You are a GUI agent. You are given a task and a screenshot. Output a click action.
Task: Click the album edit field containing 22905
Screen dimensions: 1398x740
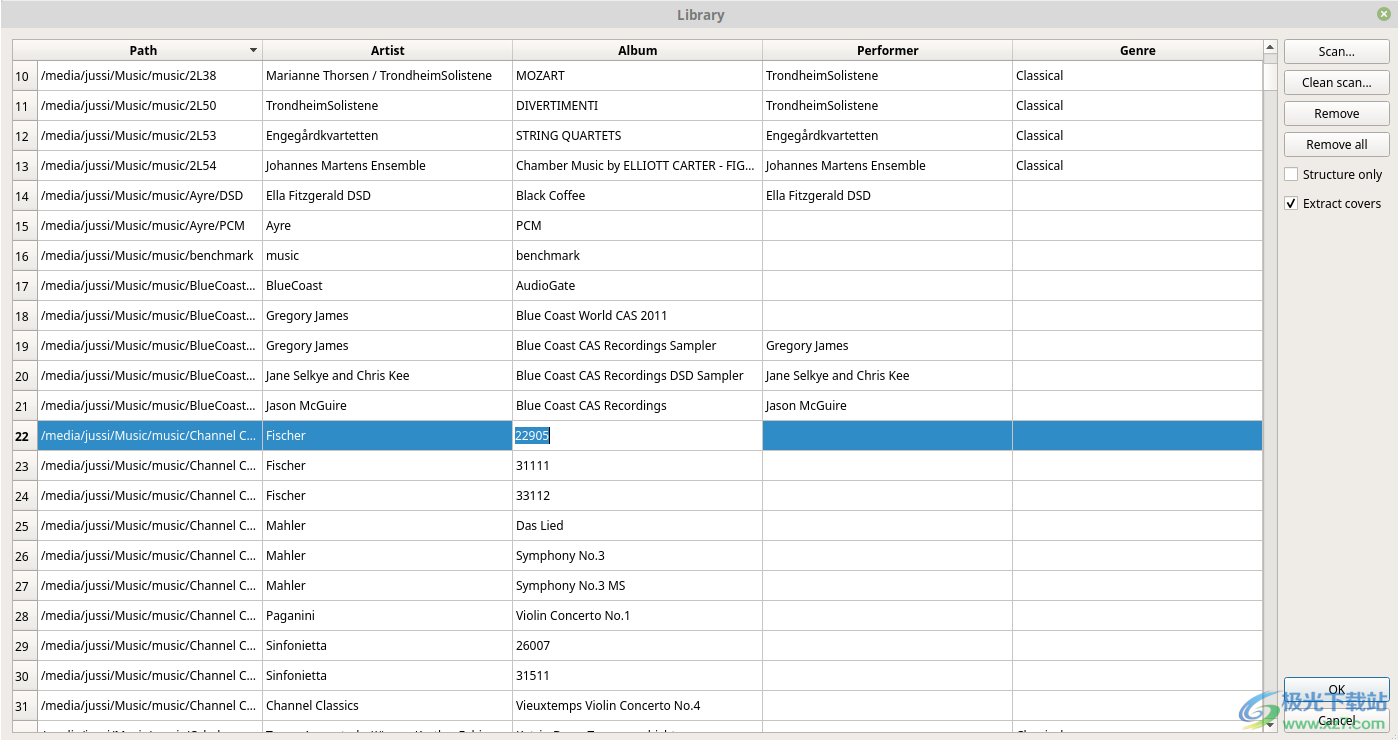coord(638,436)
